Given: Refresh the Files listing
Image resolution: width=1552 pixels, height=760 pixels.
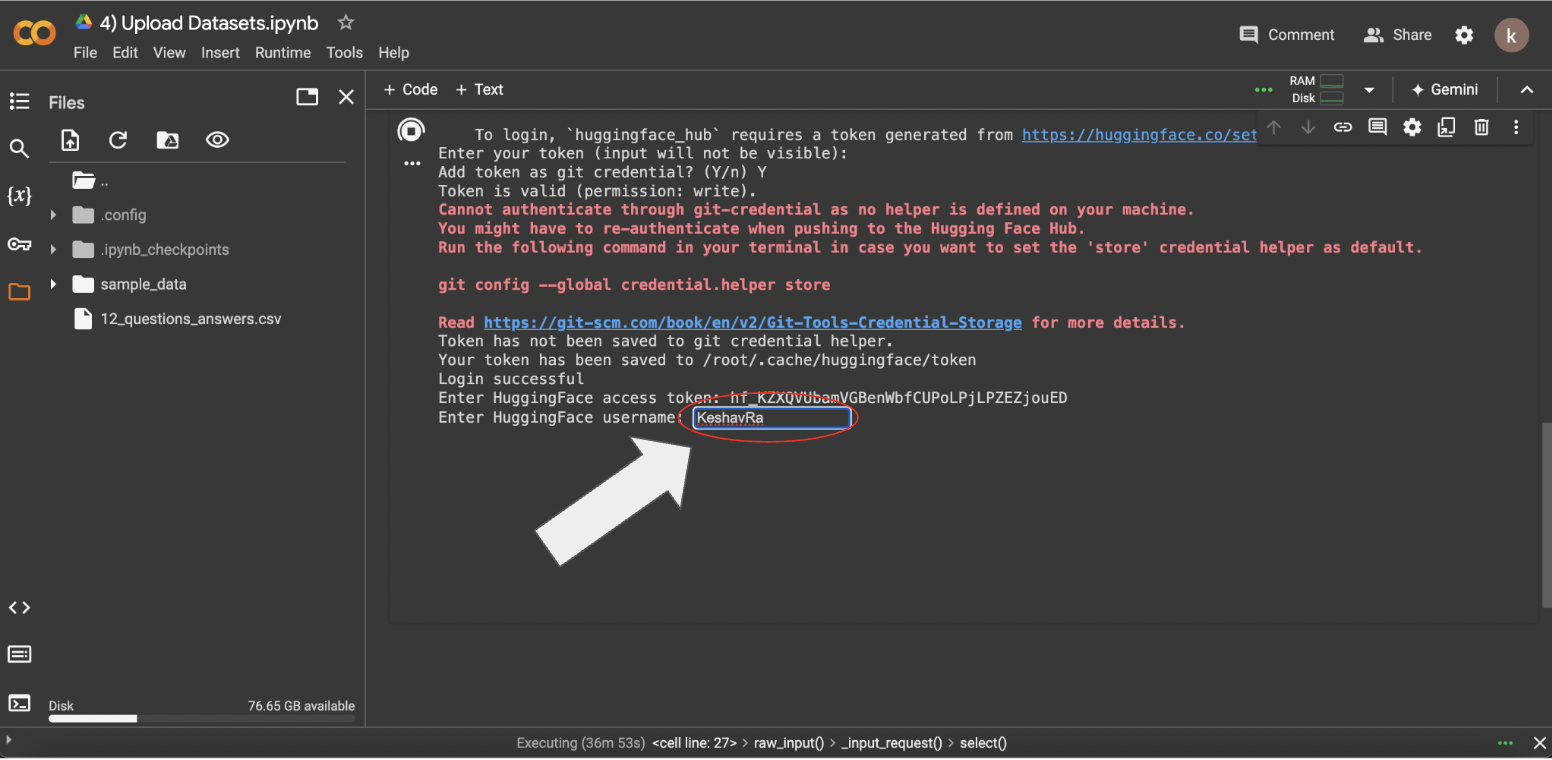Looking at the screenshot, I should click(118, 141).
